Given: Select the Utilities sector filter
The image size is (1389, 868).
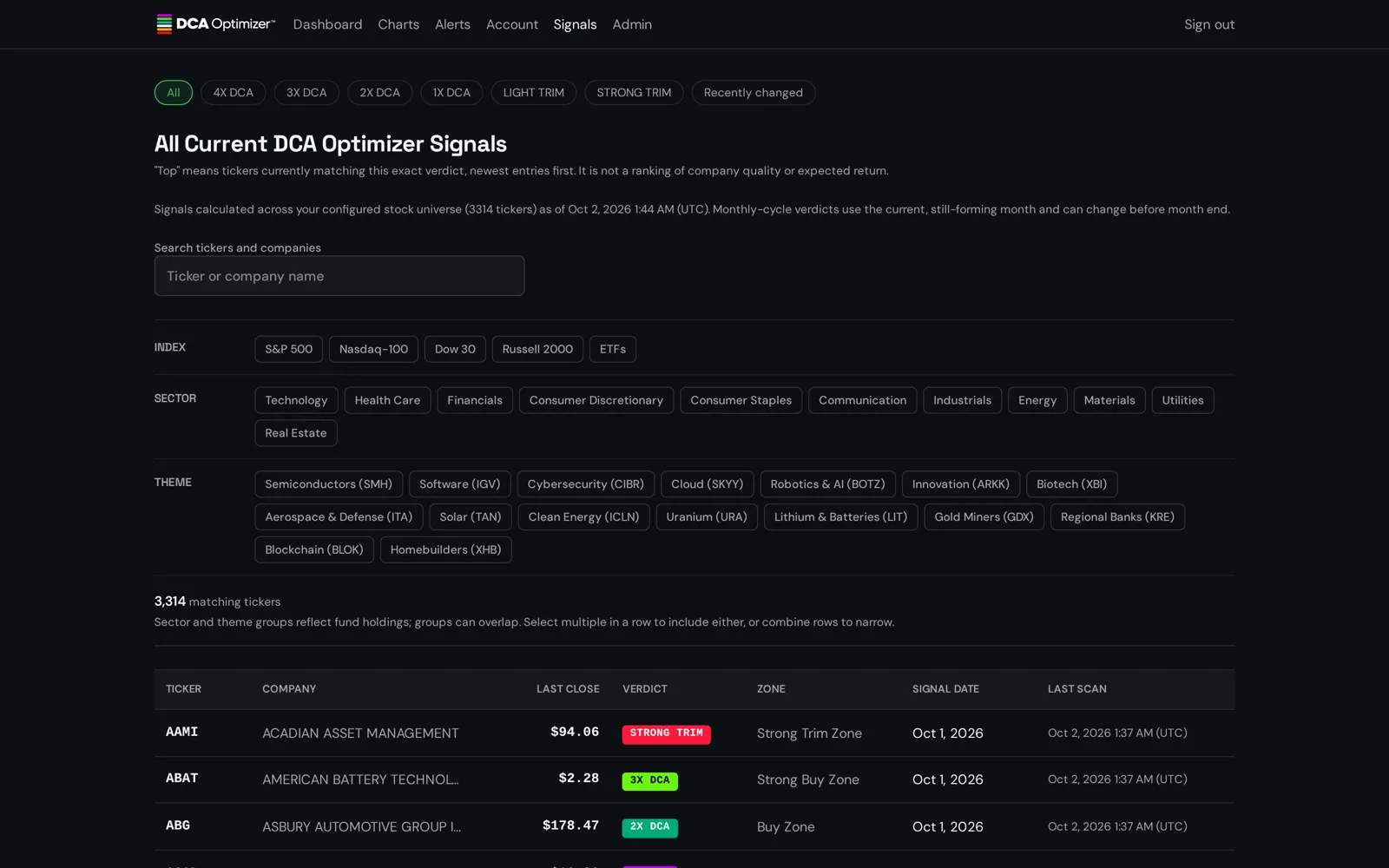Looking at the screenshot, I should (x=1182, y=400).
